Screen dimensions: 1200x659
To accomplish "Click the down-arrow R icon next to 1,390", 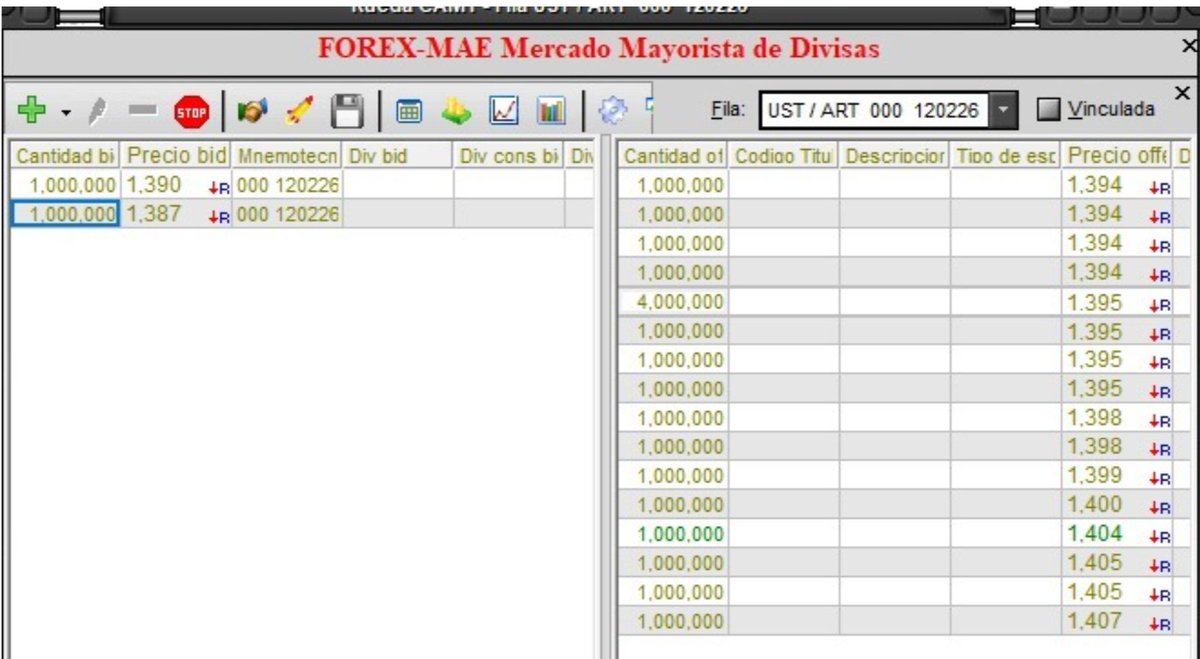I will coord(220,187).
